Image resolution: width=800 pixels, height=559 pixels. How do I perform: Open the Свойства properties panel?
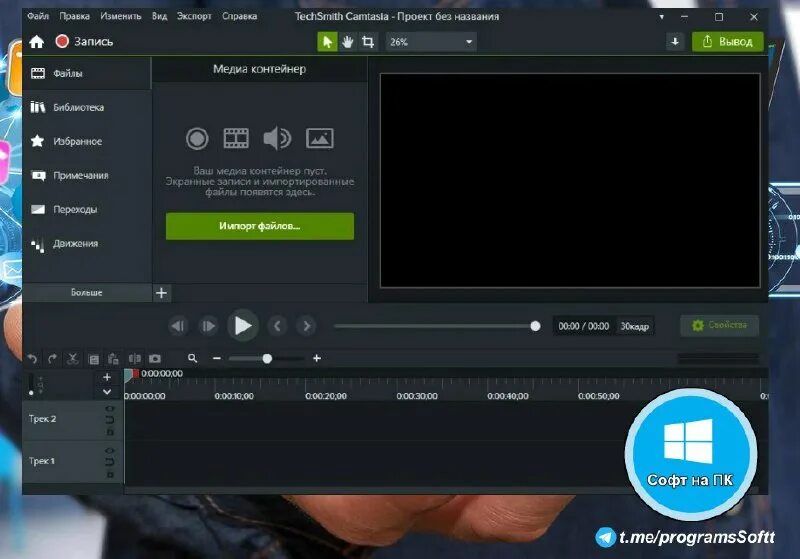[719, 325]
